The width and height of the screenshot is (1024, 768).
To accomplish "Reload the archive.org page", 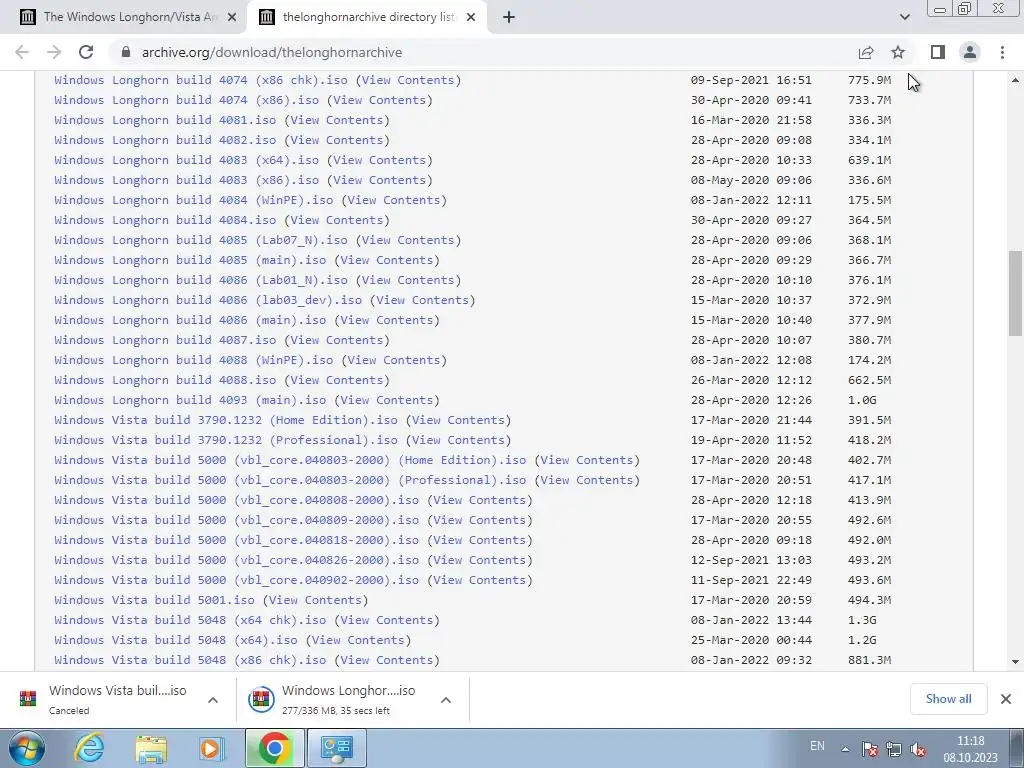I will tap(86, 52).
